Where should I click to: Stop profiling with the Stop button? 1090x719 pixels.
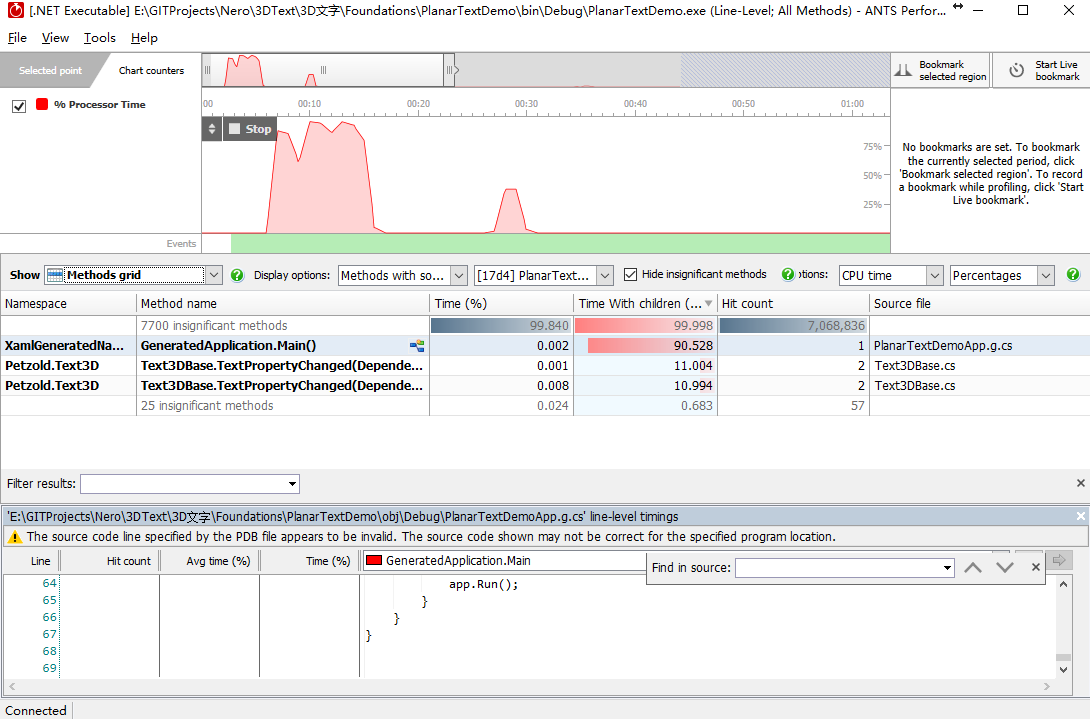(x=250, y=129)
